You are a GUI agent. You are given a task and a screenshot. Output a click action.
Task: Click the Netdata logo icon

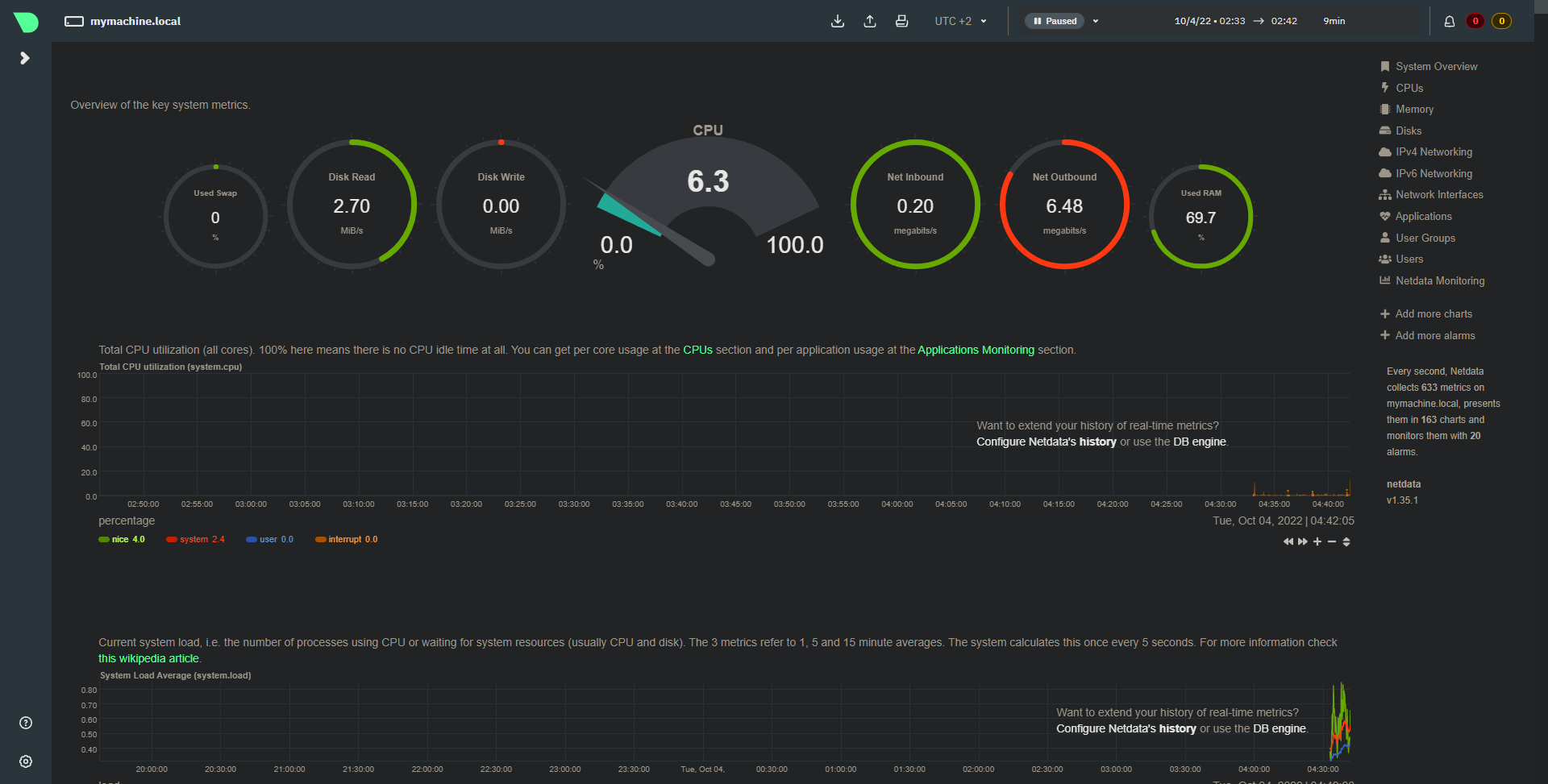(x=26, y=22)
